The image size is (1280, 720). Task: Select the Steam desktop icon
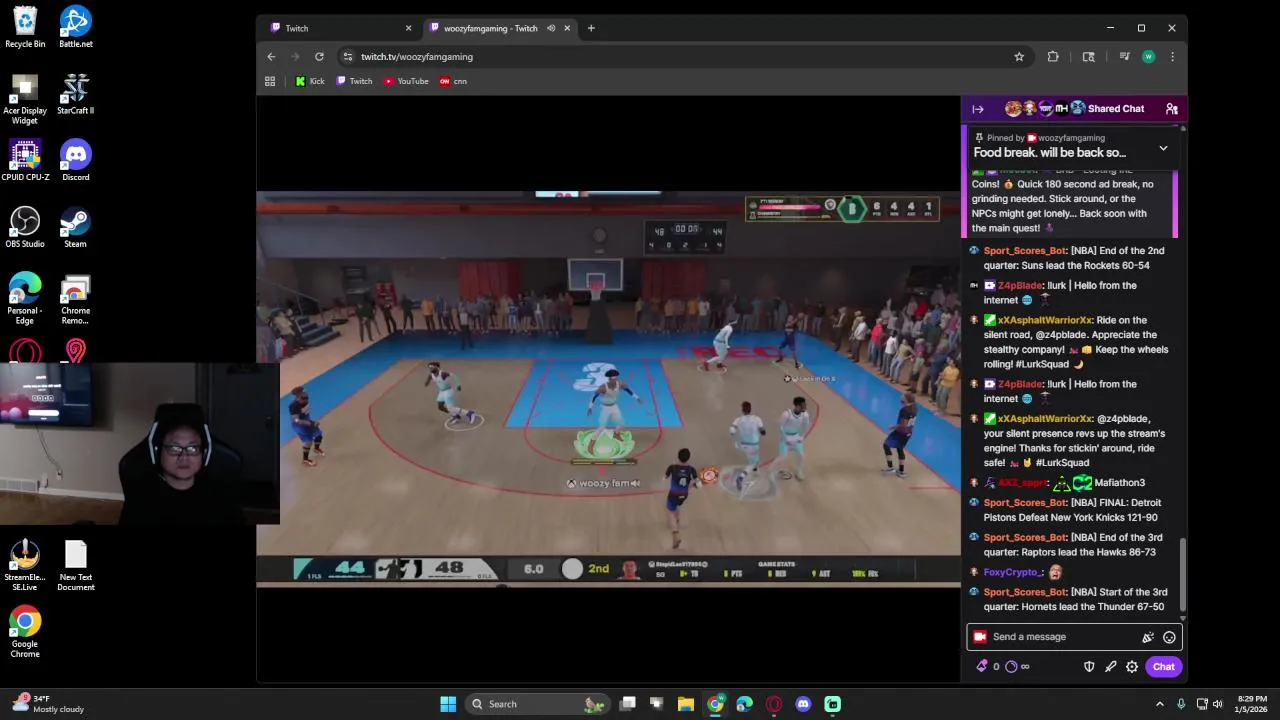(76, 227)
